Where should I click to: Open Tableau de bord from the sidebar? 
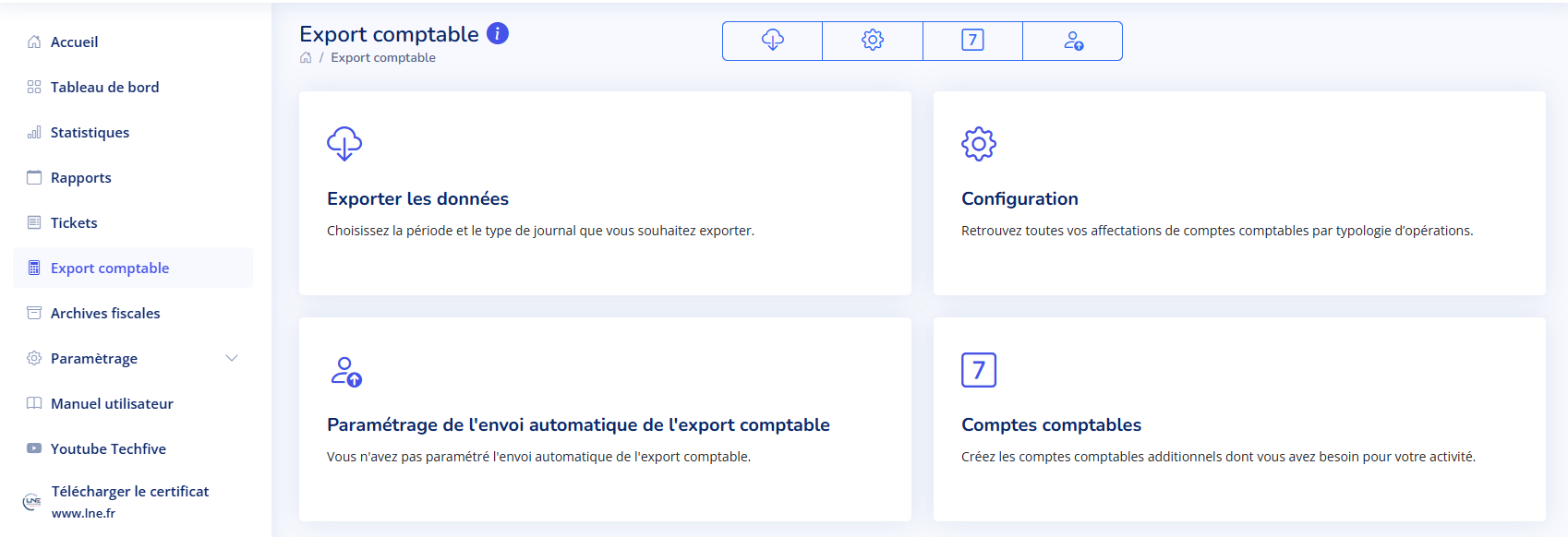click(x=104, y=88)
